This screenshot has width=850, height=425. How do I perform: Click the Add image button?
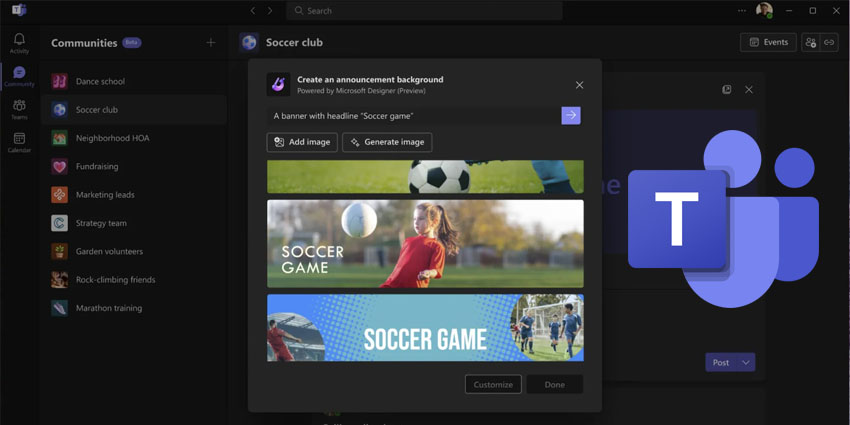[302, 142]
